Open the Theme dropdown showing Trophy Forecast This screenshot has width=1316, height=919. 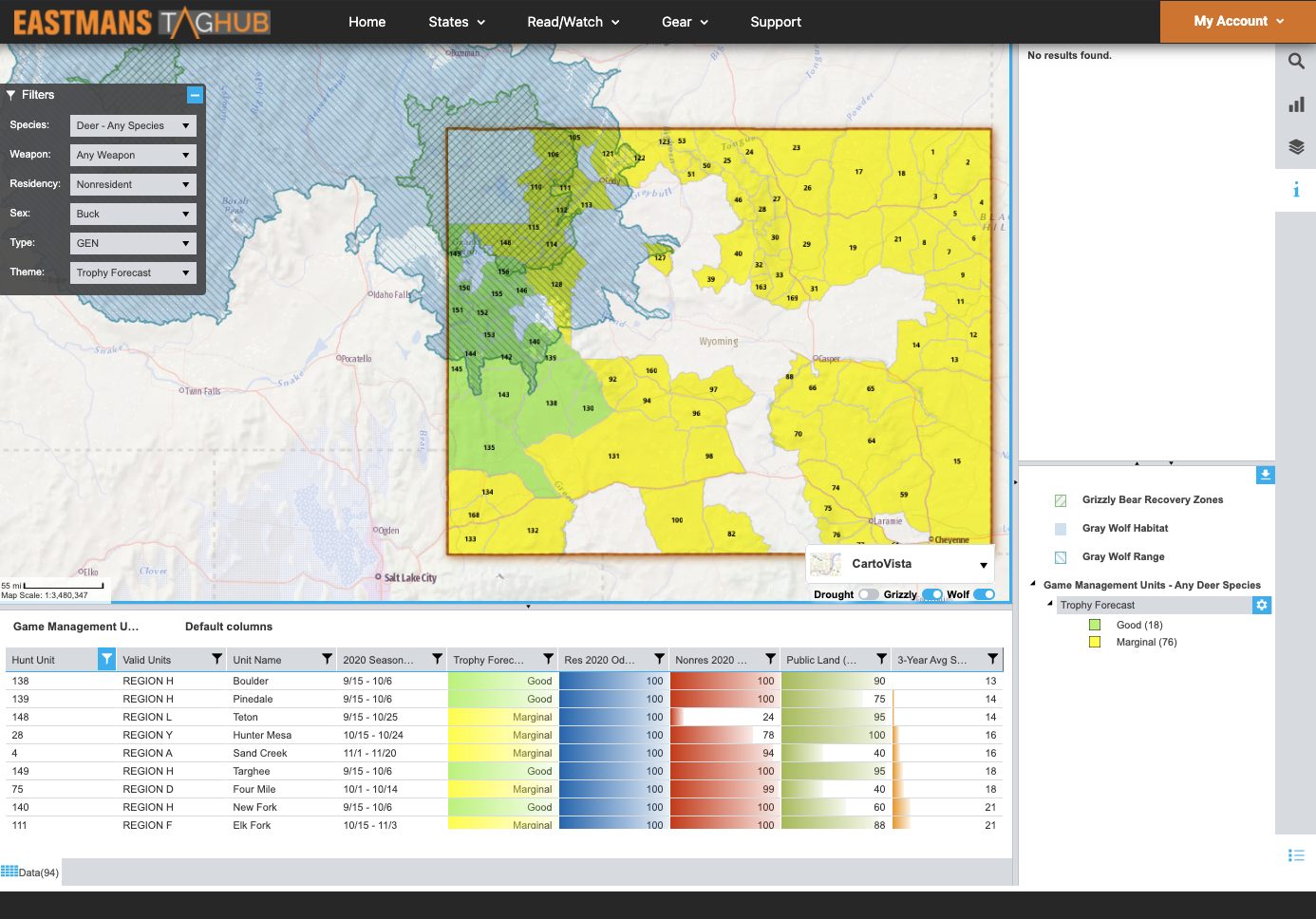point(133,272)
